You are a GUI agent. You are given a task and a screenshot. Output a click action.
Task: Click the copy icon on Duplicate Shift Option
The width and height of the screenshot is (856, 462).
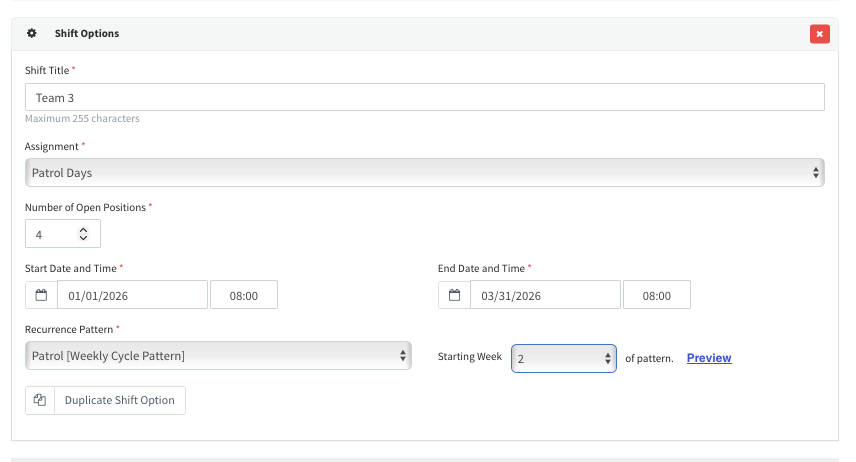[x=40, y=400]
